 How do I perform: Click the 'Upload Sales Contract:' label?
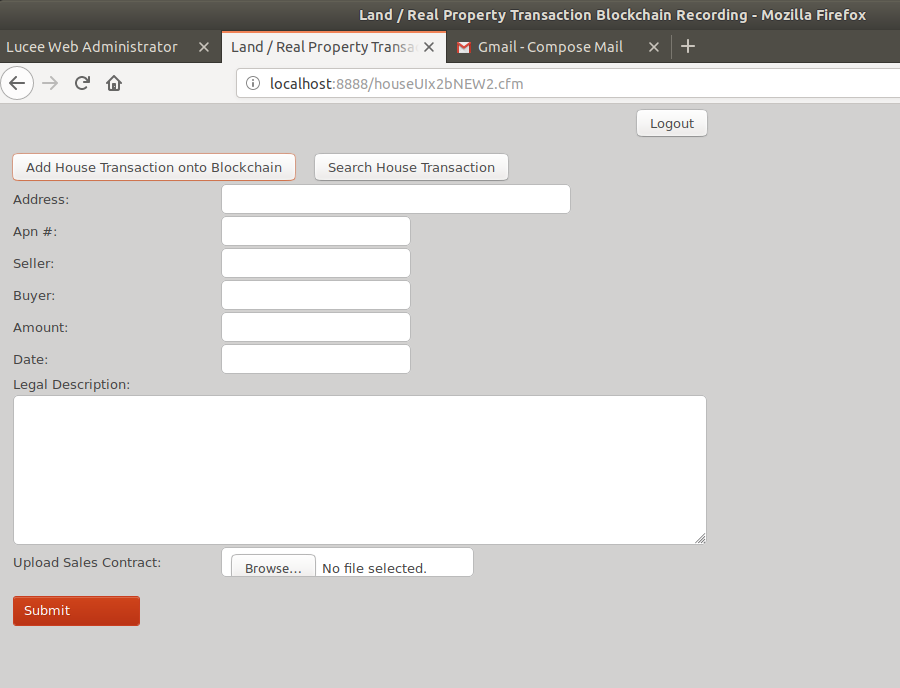tap(87, 562)
